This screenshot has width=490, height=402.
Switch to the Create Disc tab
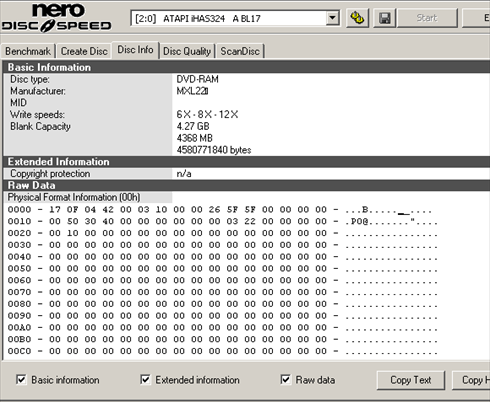pos(84,51)
